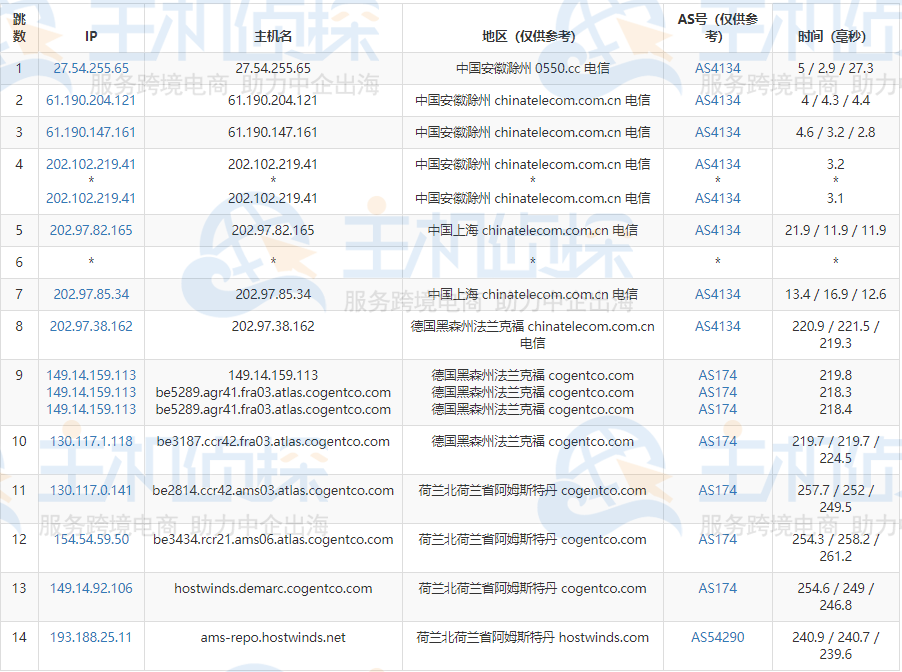Click the IP link 202.97.38.162
Viewport: 902px width, 672px height.
pos(91,326)
